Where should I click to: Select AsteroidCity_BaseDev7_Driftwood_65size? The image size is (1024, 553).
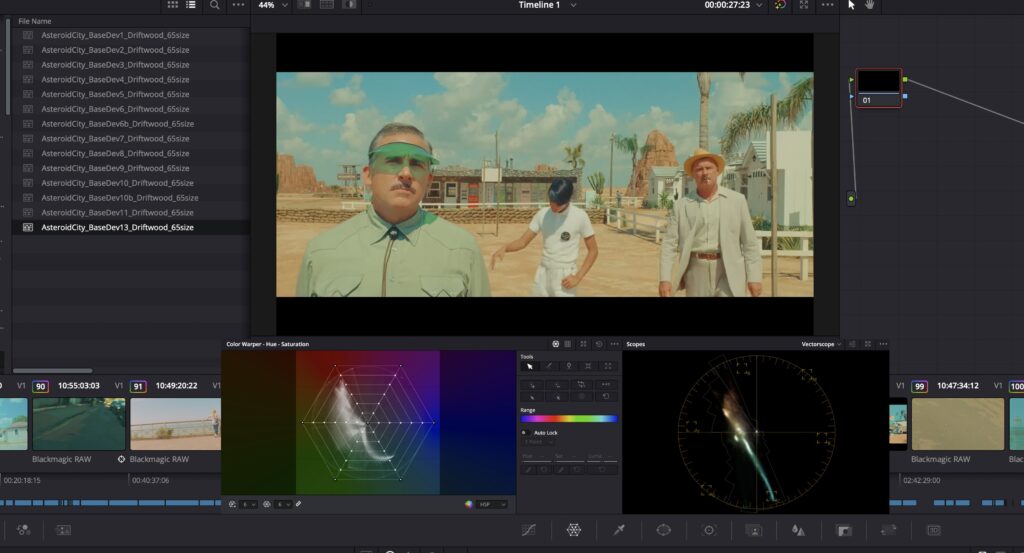tap(115, 138)
